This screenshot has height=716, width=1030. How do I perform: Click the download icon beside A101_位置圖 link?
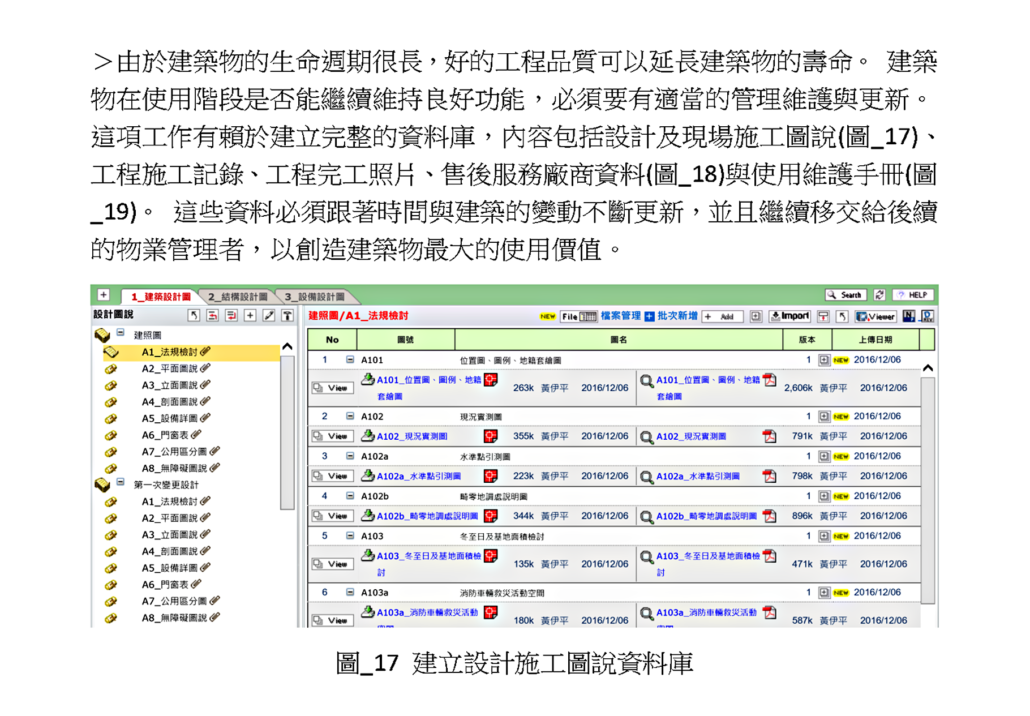click(368, 379)
